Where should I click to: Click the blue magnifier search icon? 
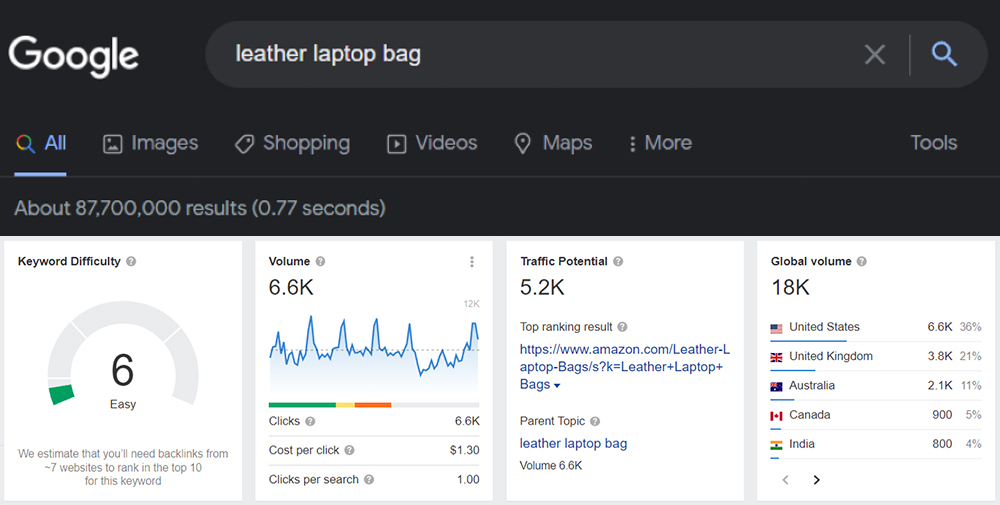point(944,54)
